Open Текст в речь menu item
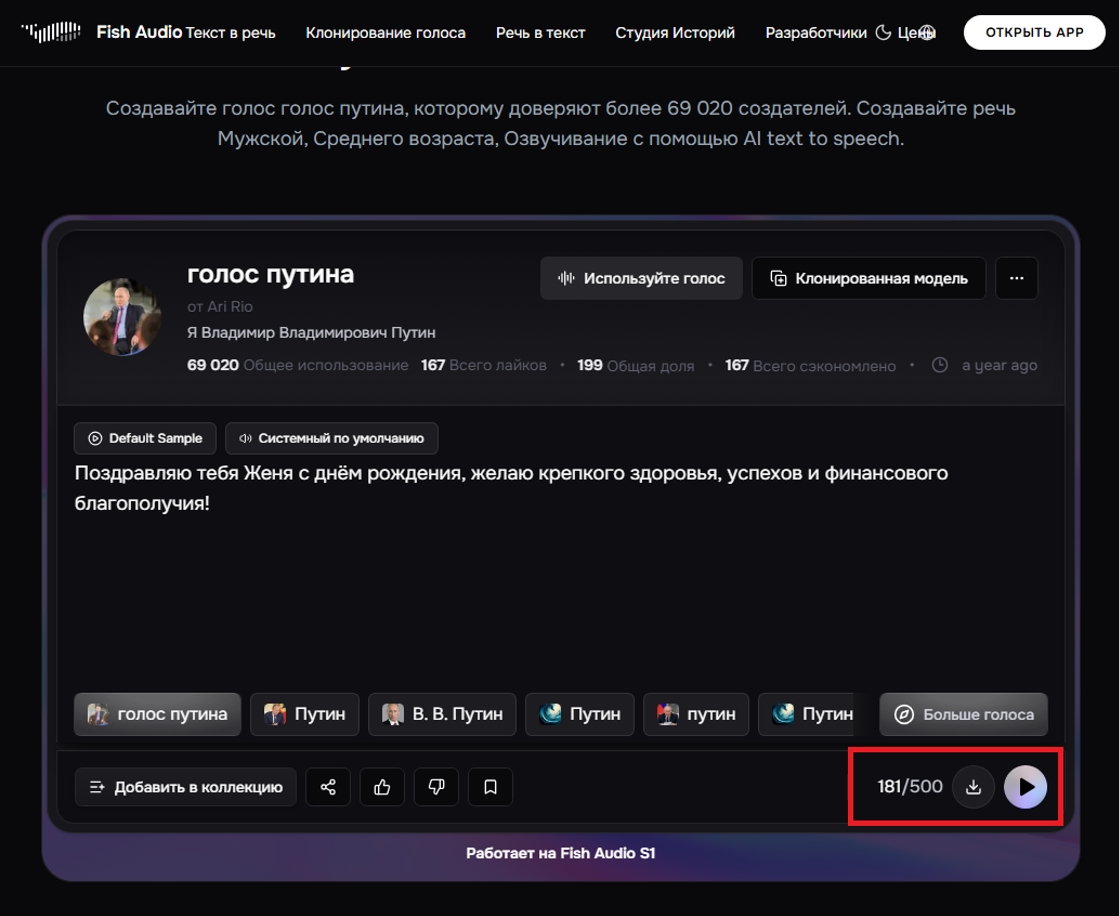This screenshot has height=916, width=1119. 231,33
